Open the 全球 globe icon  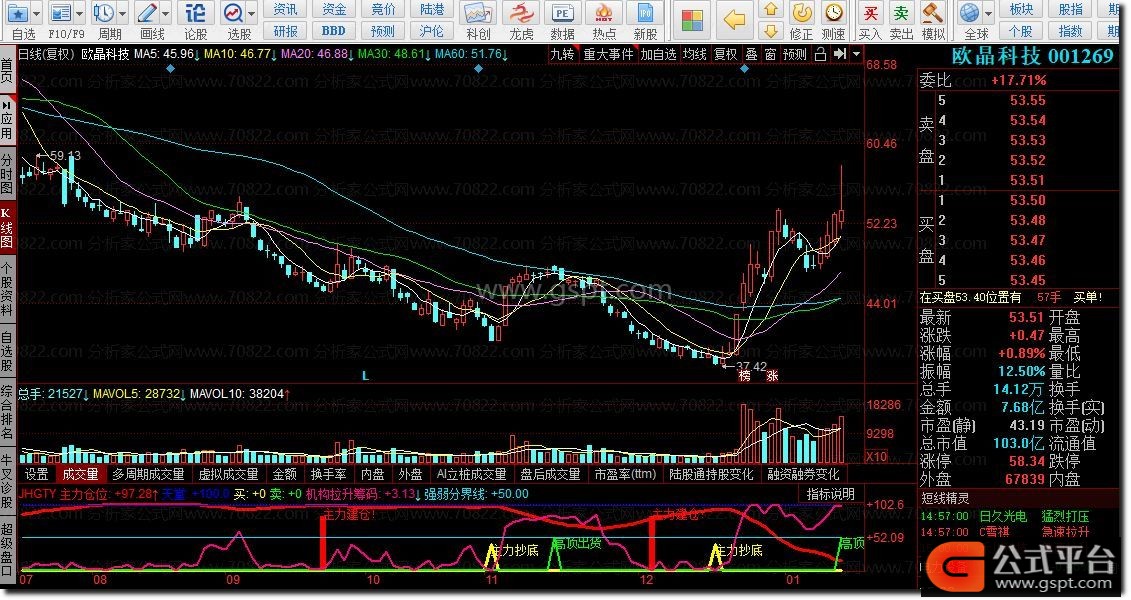click(x=970, y=13)
